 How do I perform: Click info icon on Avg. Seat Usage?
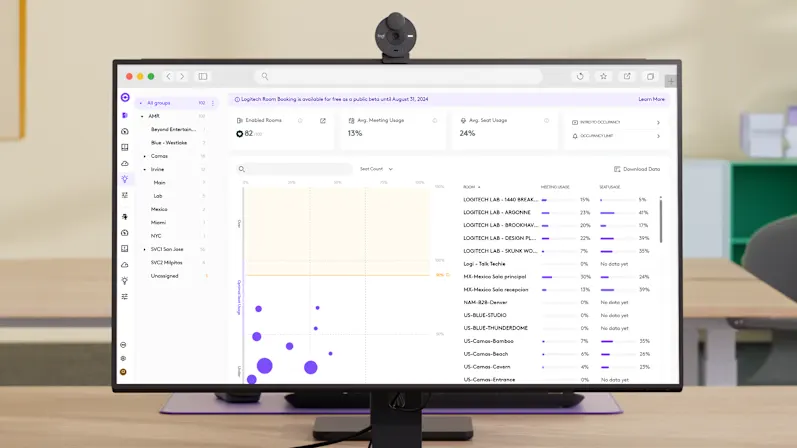coord(546,121)
